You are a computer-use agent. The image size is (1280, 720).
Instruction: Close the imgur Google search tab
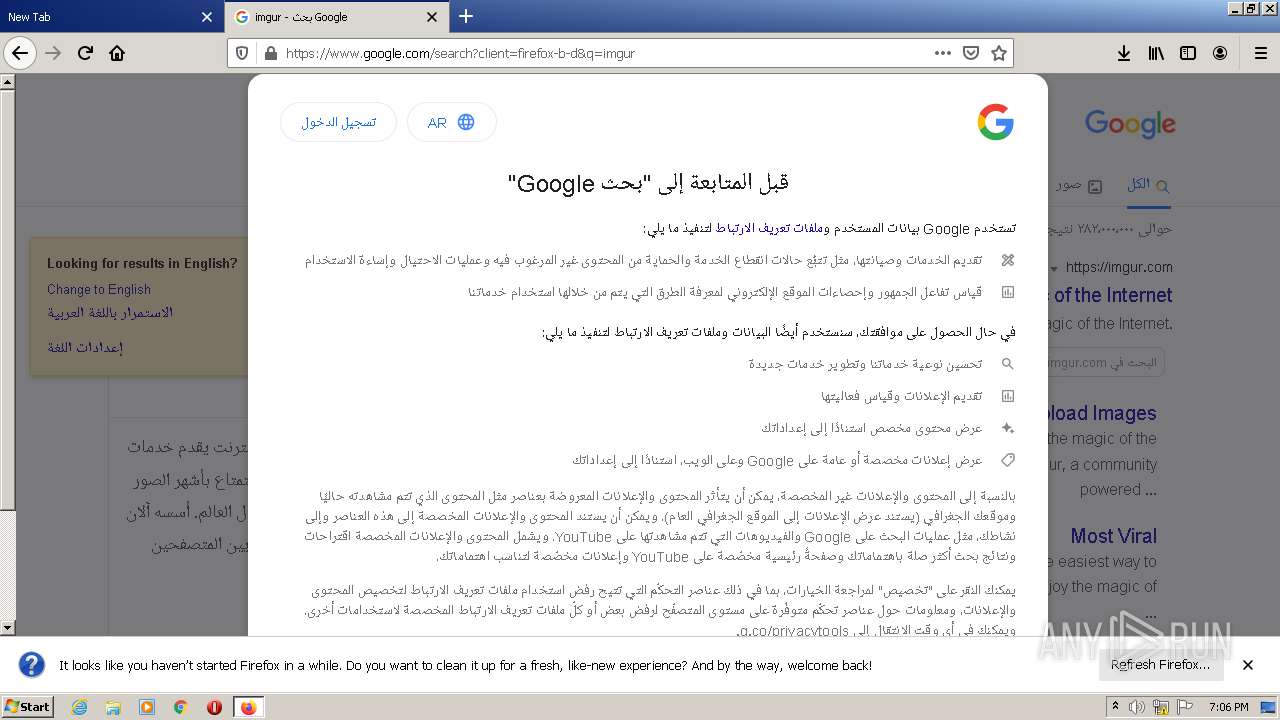[432, 17]
